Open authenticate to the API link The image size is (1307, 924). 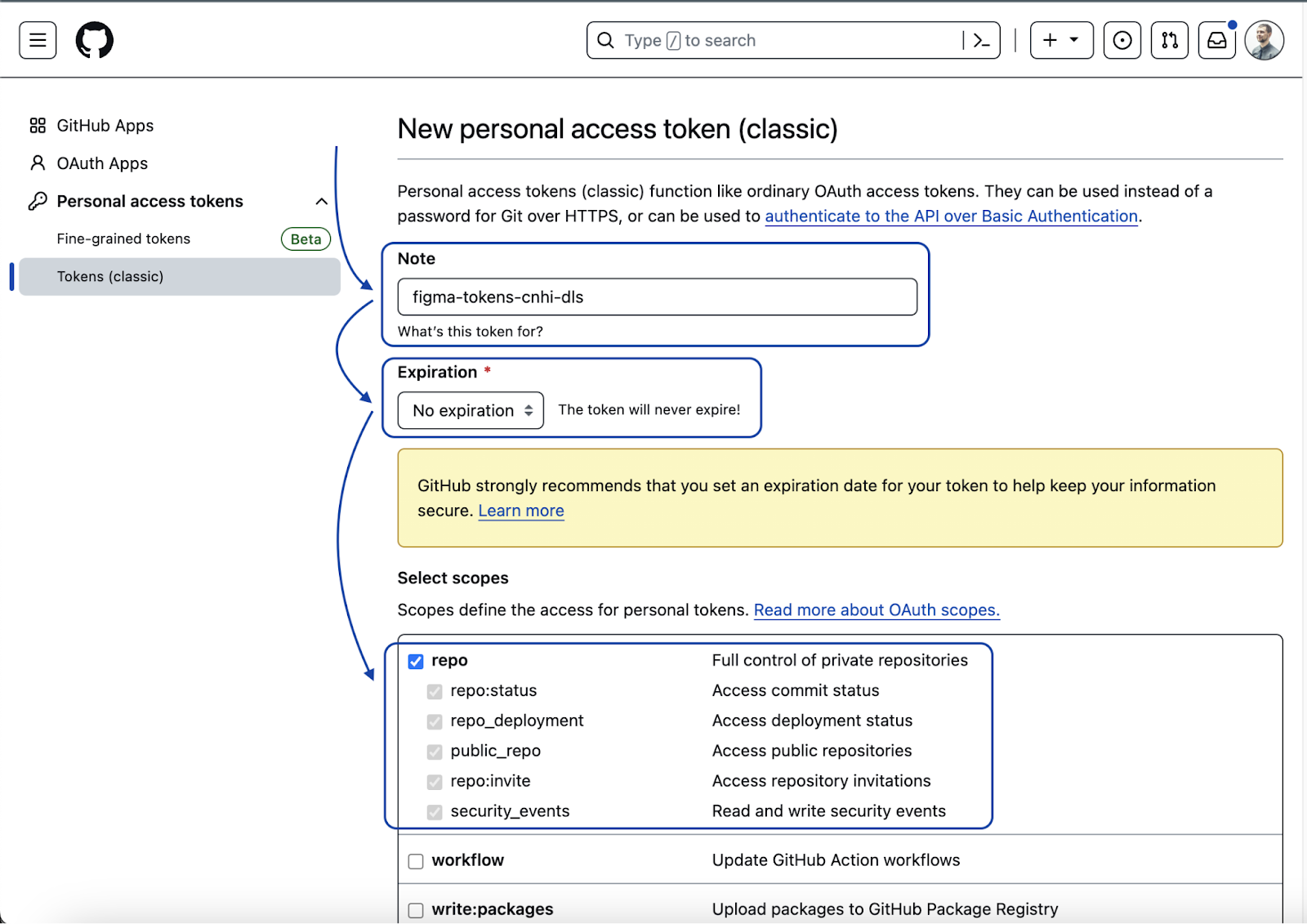click(951, 216)
